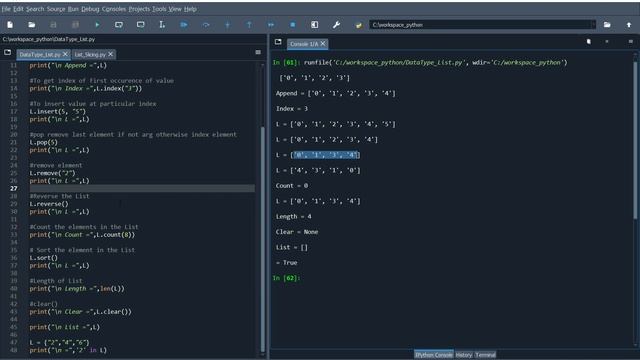640x360 pixels.
Task: Click the L.reverse() code line
Action: (x=49, y=204)
